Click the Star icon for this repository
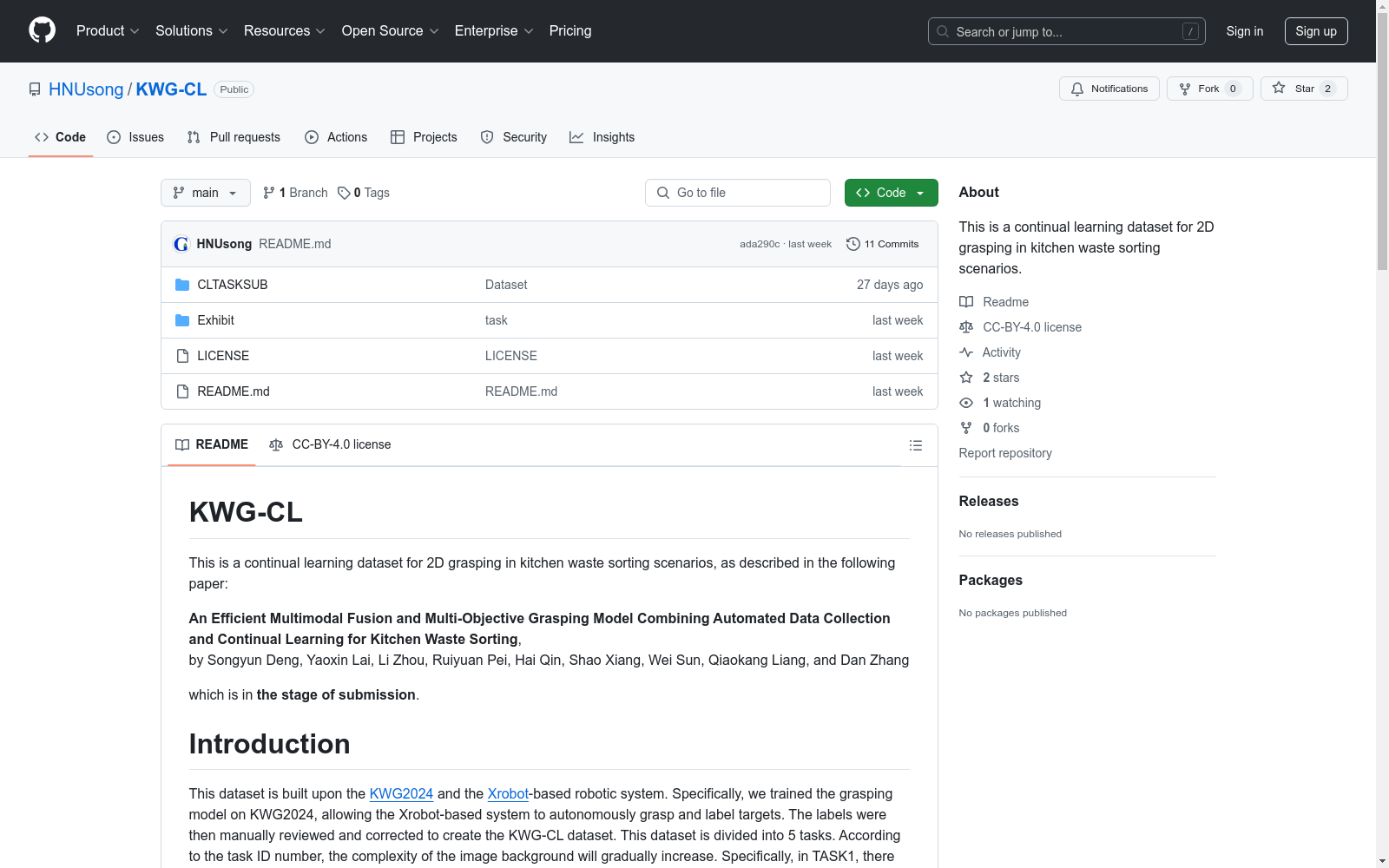 1279,88
